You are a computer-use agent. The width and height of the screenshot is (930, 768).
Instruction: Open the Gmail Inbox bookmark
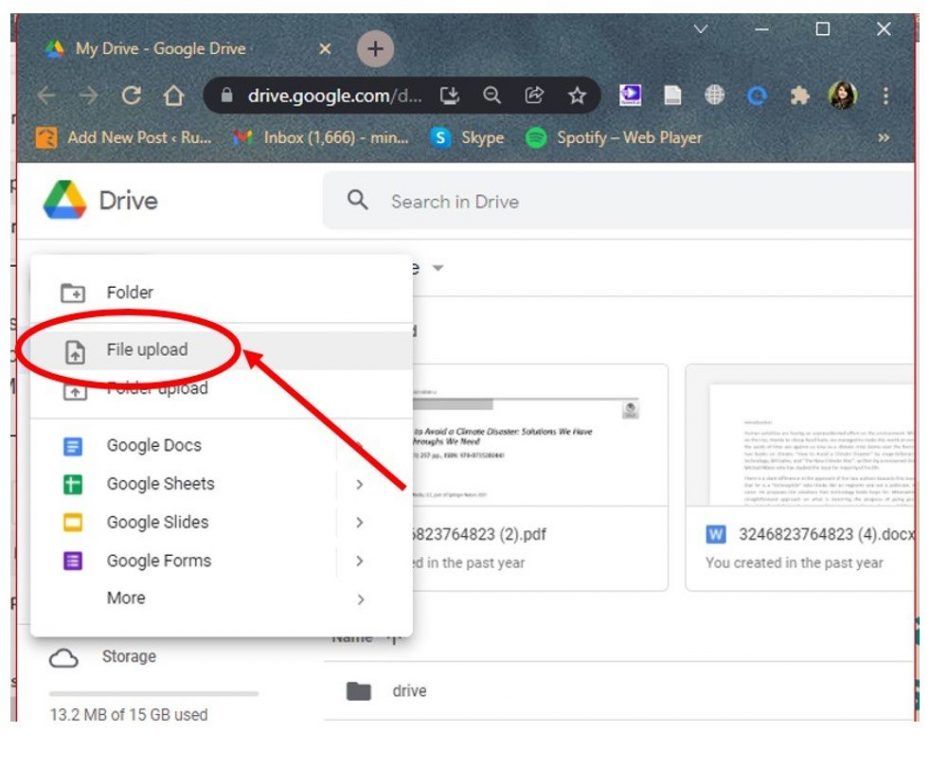(x=320, y=138)
